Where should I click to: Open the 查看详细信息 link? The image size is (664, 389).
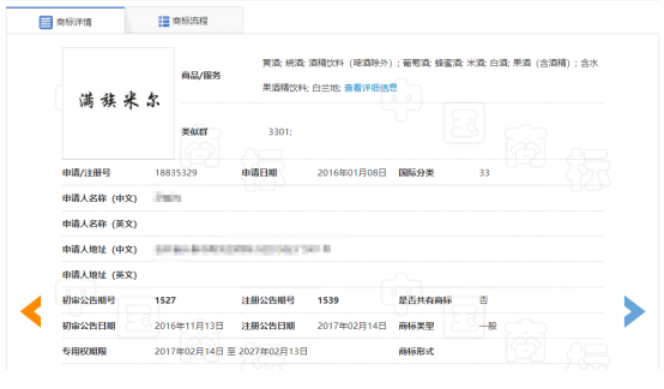click(371, 88)
